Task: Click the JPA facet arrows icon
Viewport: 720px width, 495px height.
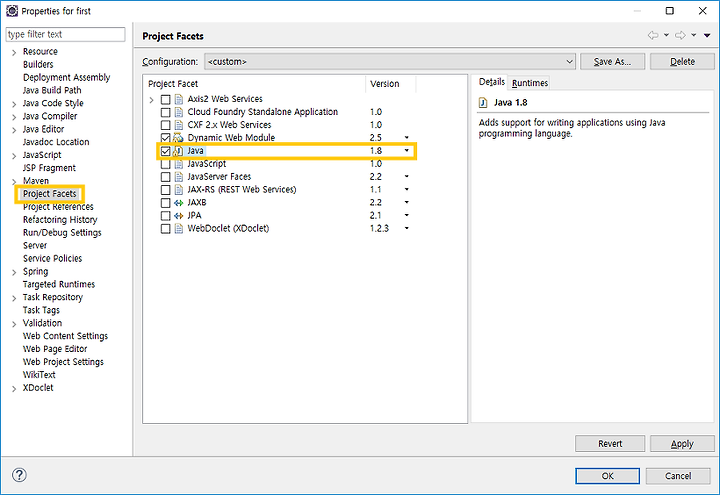Action: 179,215
